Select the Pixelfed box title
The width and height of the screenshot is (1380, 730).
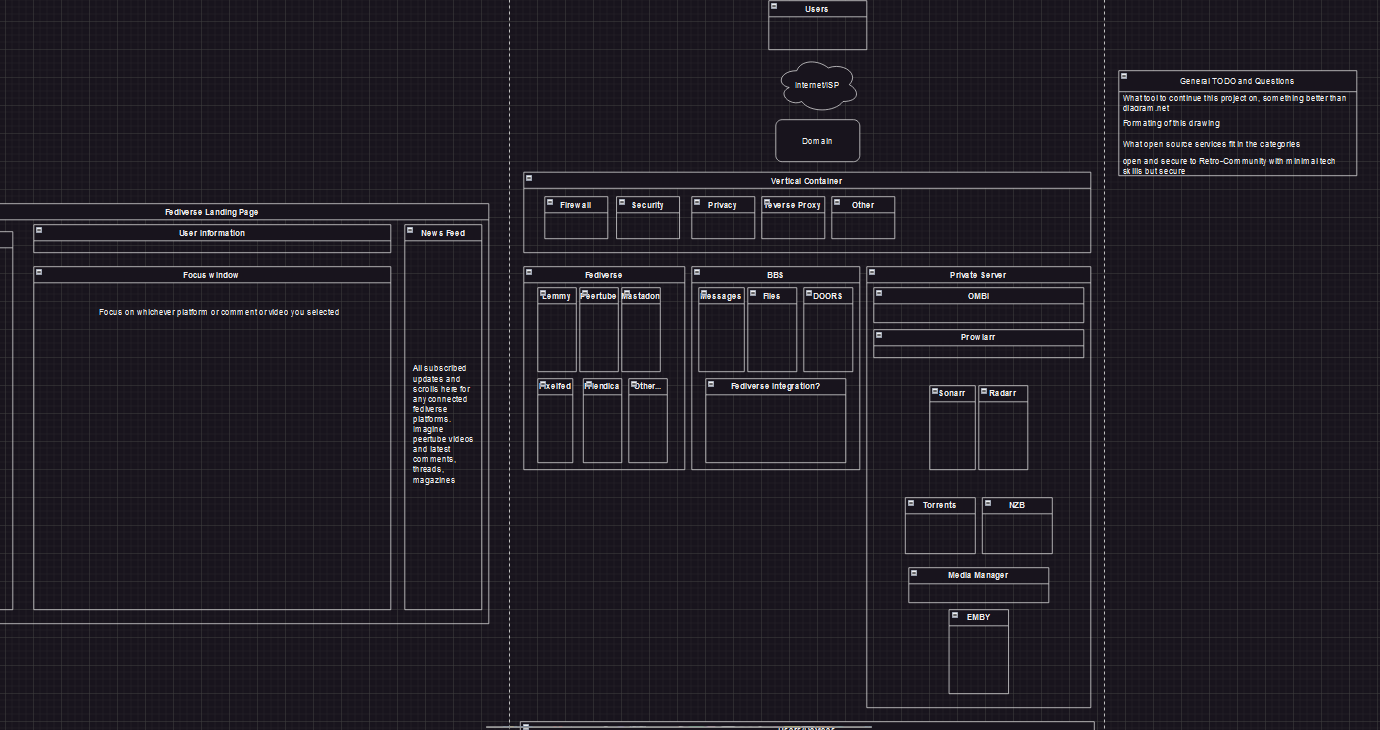point(555,386)
